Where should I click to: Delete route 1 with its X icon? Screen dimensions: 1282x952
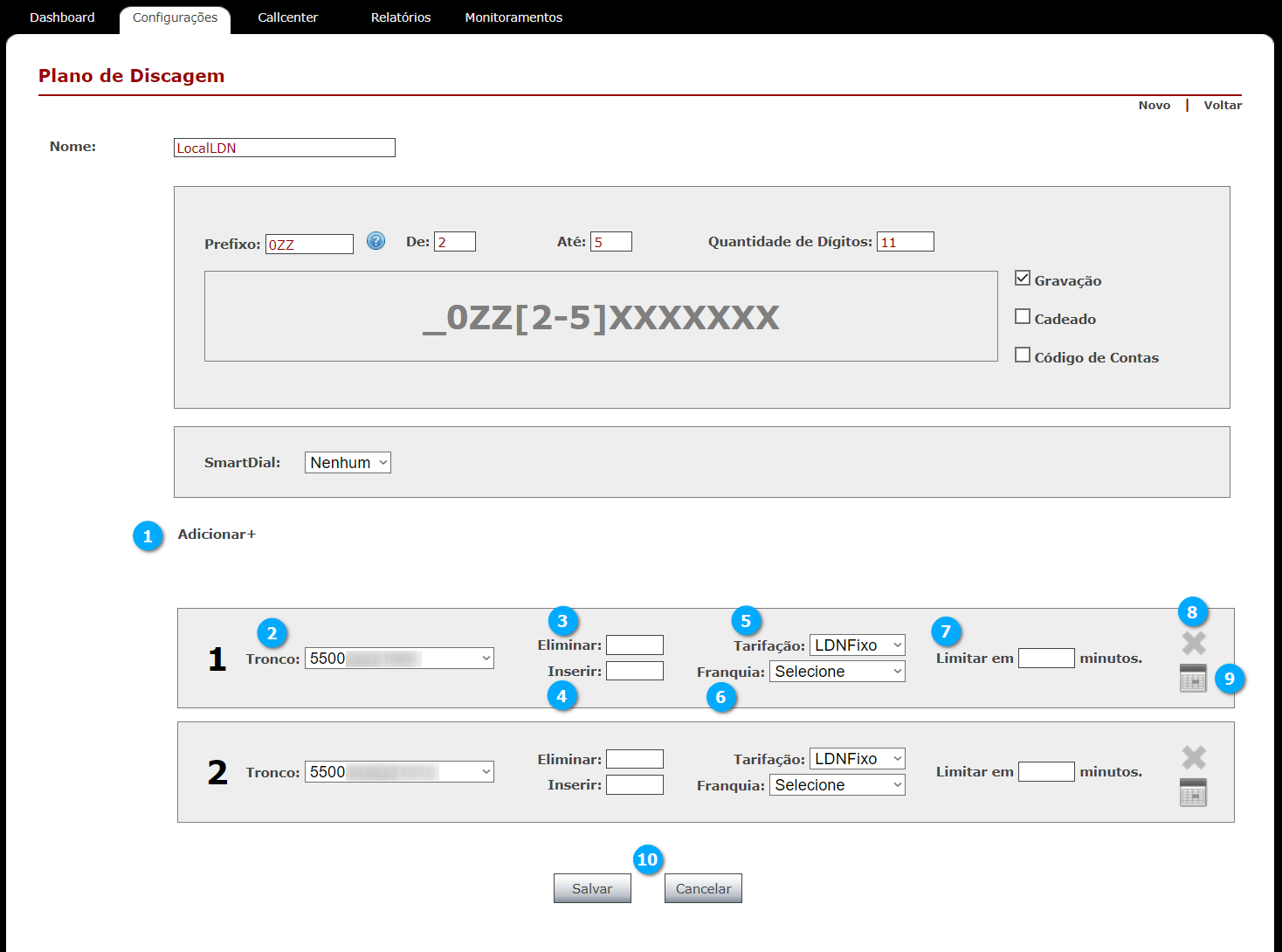coord(1194,644)
